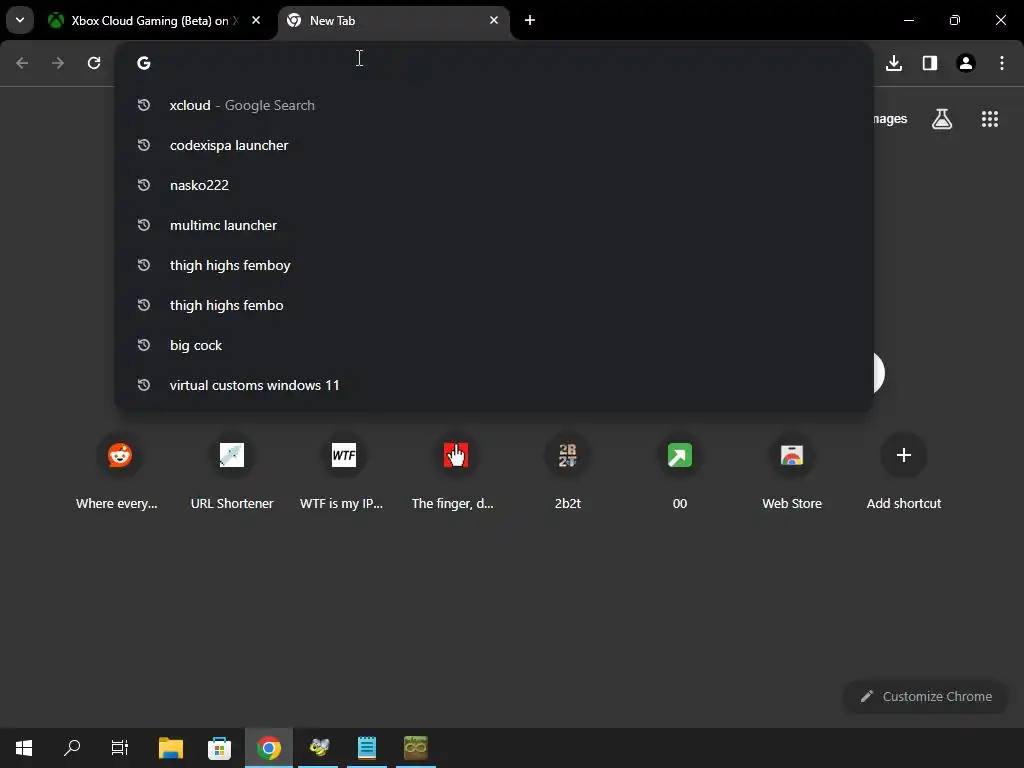
Task: Open the URL Shortener shortcut
Action: click(x=232, y=472)
